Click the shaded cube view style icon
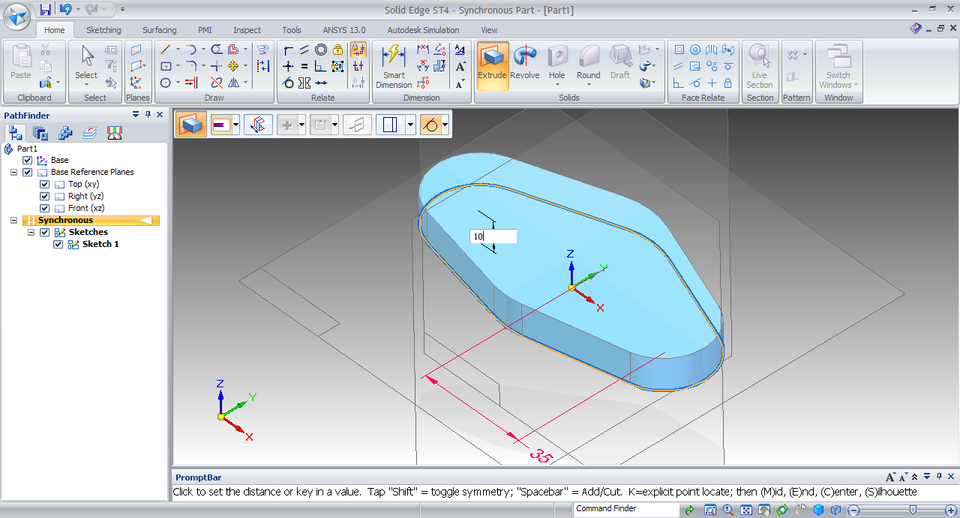The image size is (960, 518). [819, 509]
